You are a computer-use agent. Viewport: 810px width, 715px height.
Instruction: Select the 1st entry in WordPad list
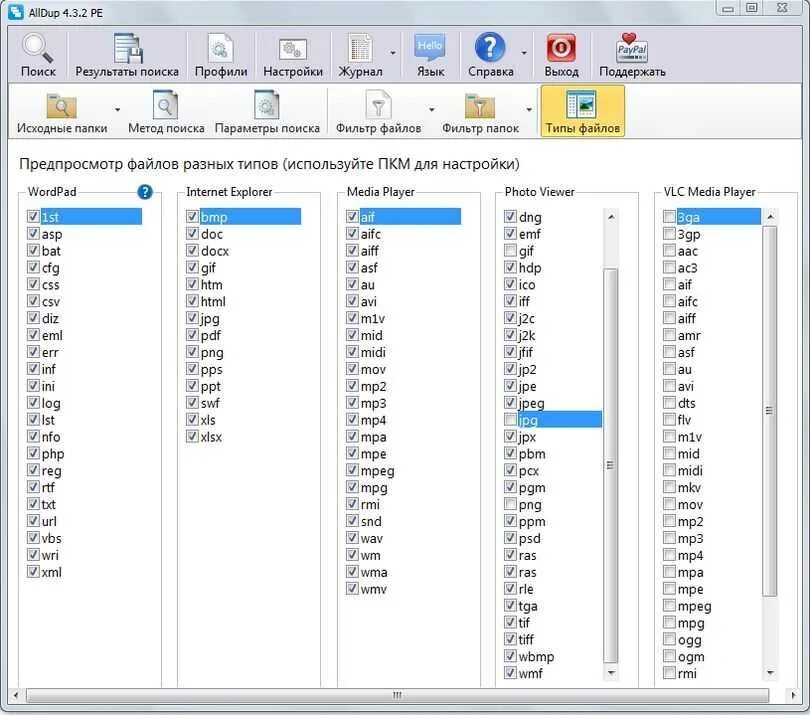91,217
